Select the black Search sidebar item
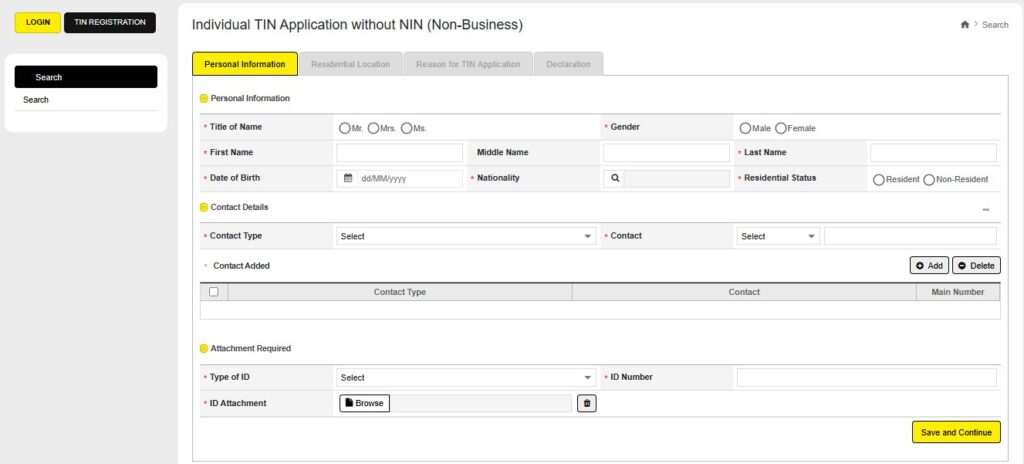Image resolution: width=1024 pixels, height=464 pixels. point(86,77)
